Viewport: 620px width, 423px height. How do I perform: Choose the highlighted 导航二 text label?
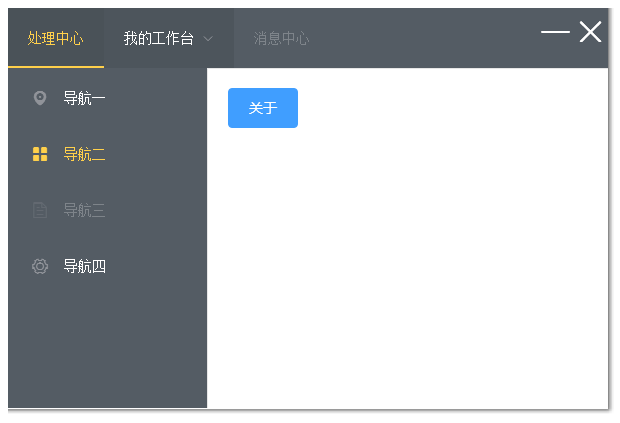[84, 154]
